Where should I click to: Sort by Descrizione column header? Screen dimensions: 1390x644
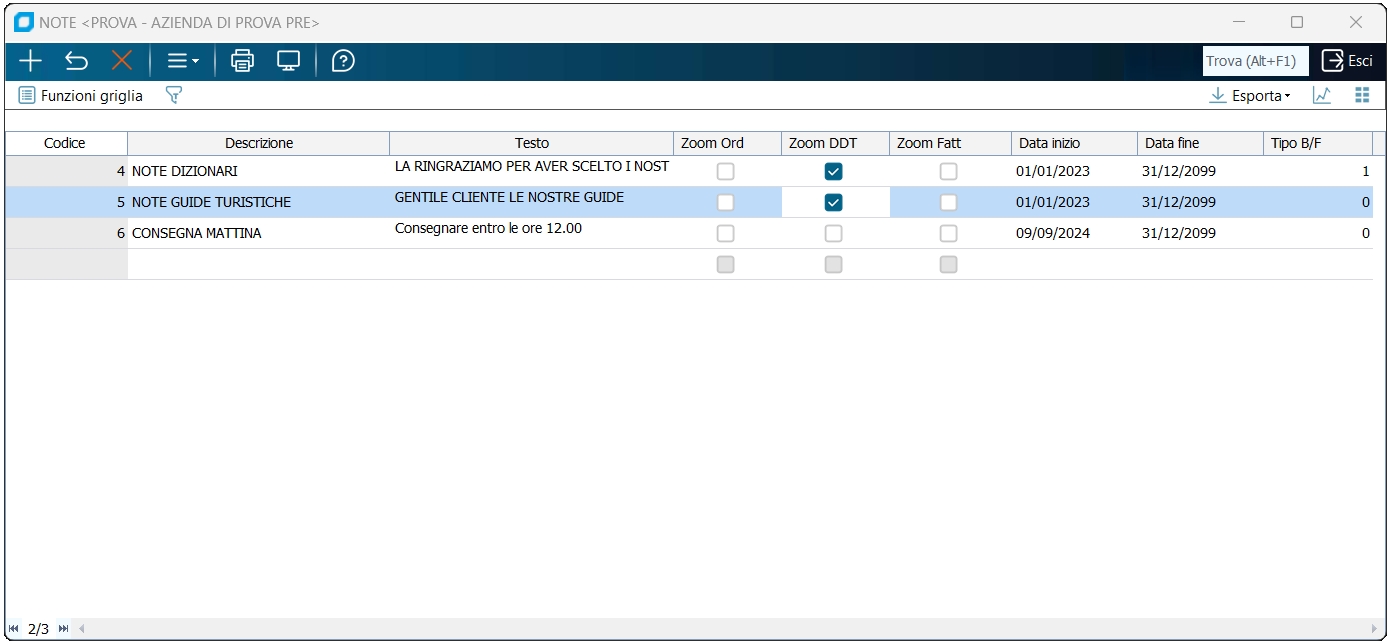[259, 143]
